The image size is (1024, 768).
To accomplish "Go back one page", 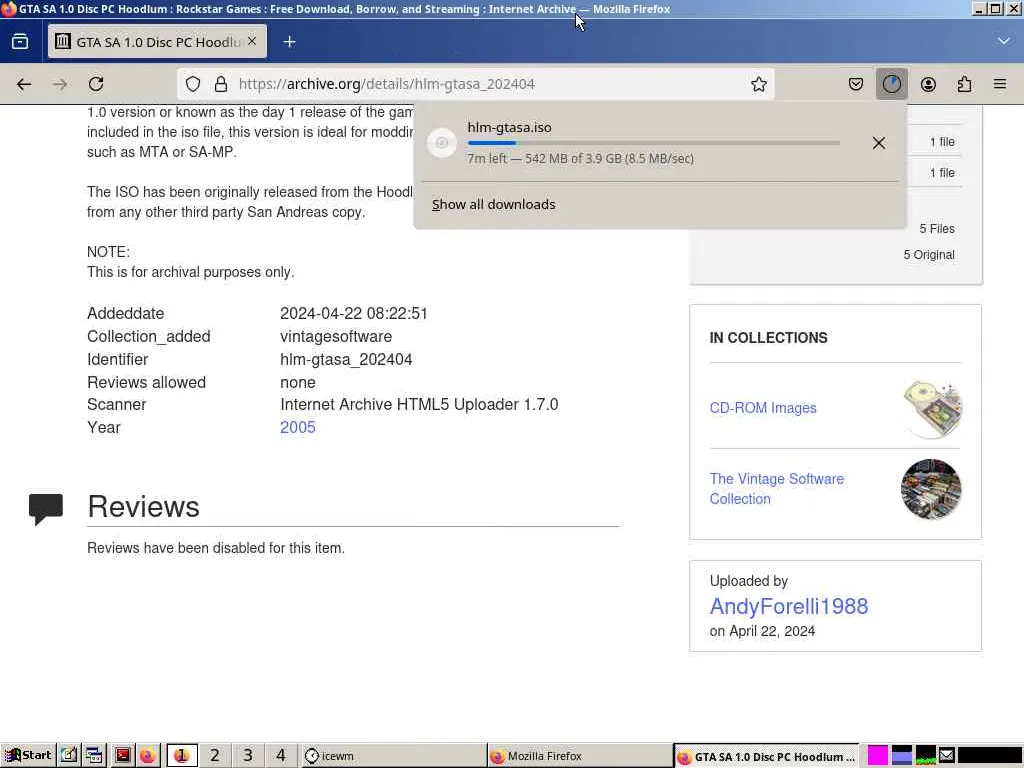I will [24, 84].
